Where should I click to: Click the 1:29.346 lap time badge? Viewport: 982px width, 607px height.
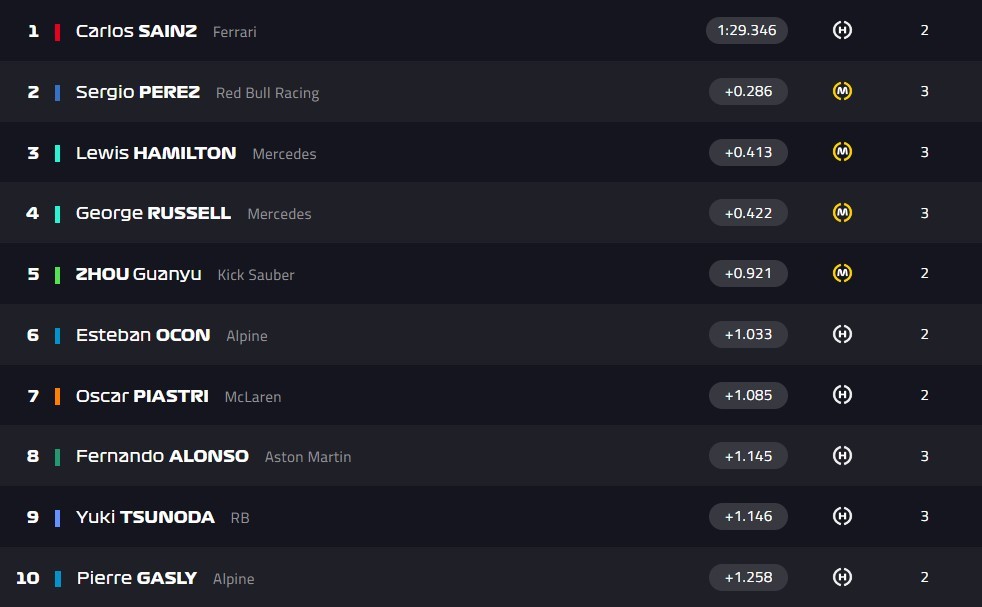(x=747, y=30)
